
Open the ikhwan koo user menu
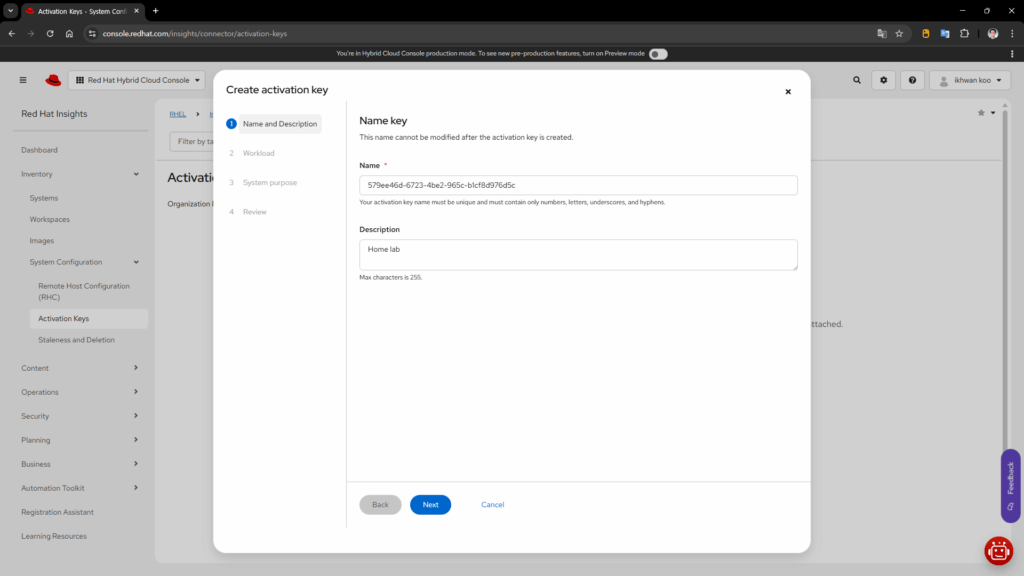coord(969,80)
